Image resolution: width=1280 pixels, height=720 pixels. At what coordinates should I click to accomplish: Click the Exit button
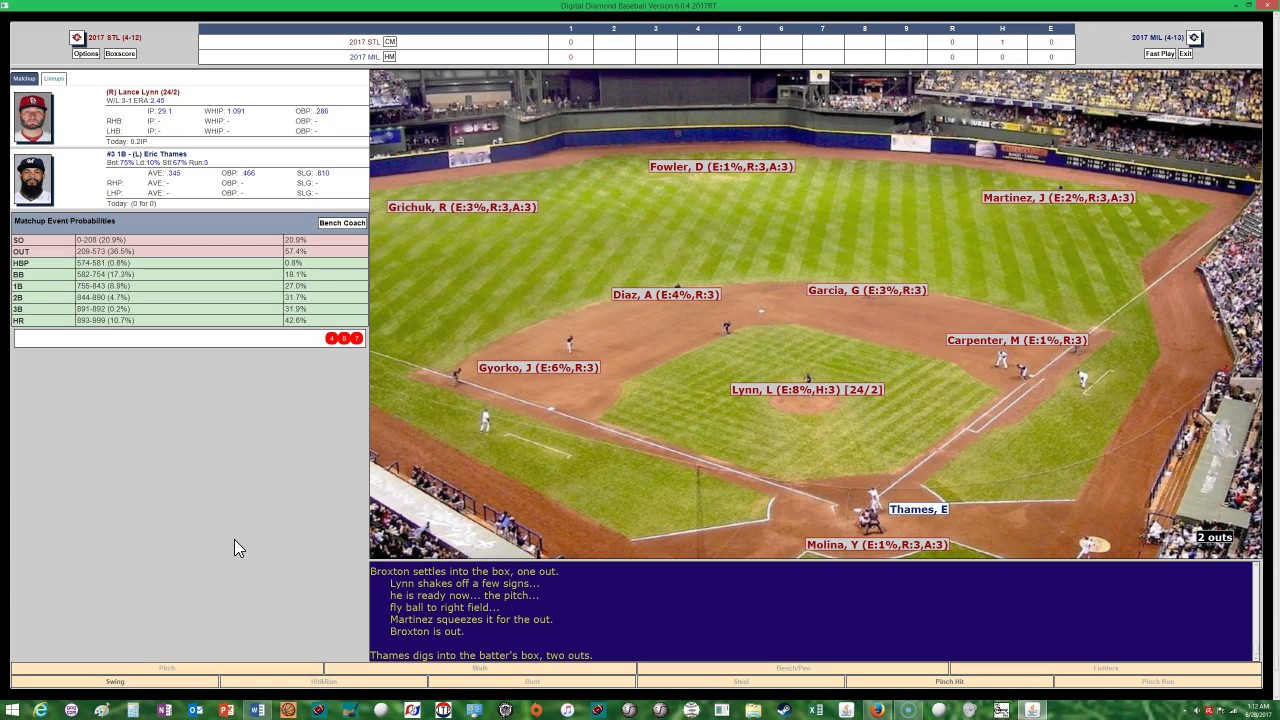tap(1185, 53)
